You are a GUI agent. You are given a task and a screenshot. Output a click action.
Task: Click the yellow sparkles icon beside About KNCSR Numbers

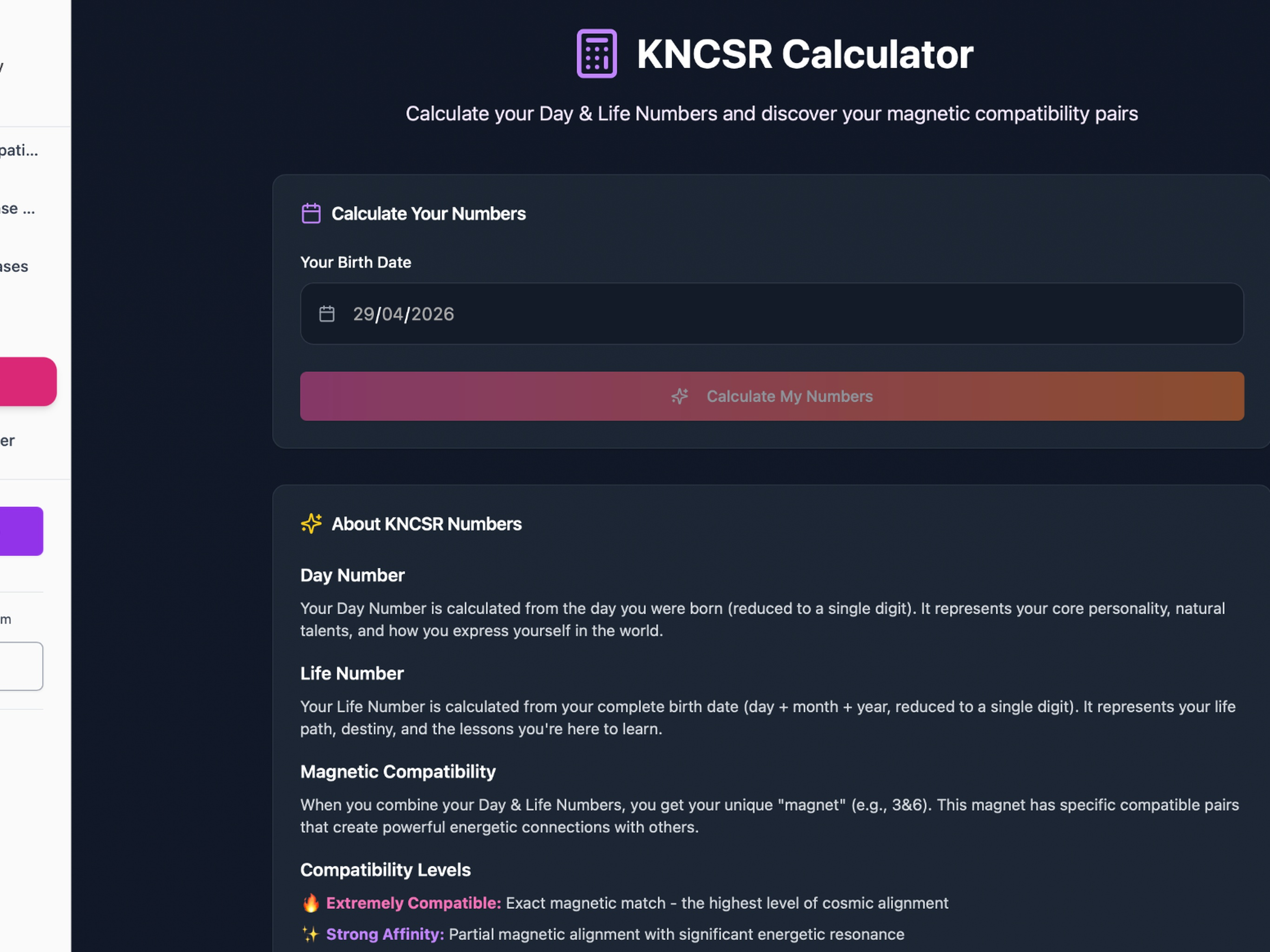[311, 524]
